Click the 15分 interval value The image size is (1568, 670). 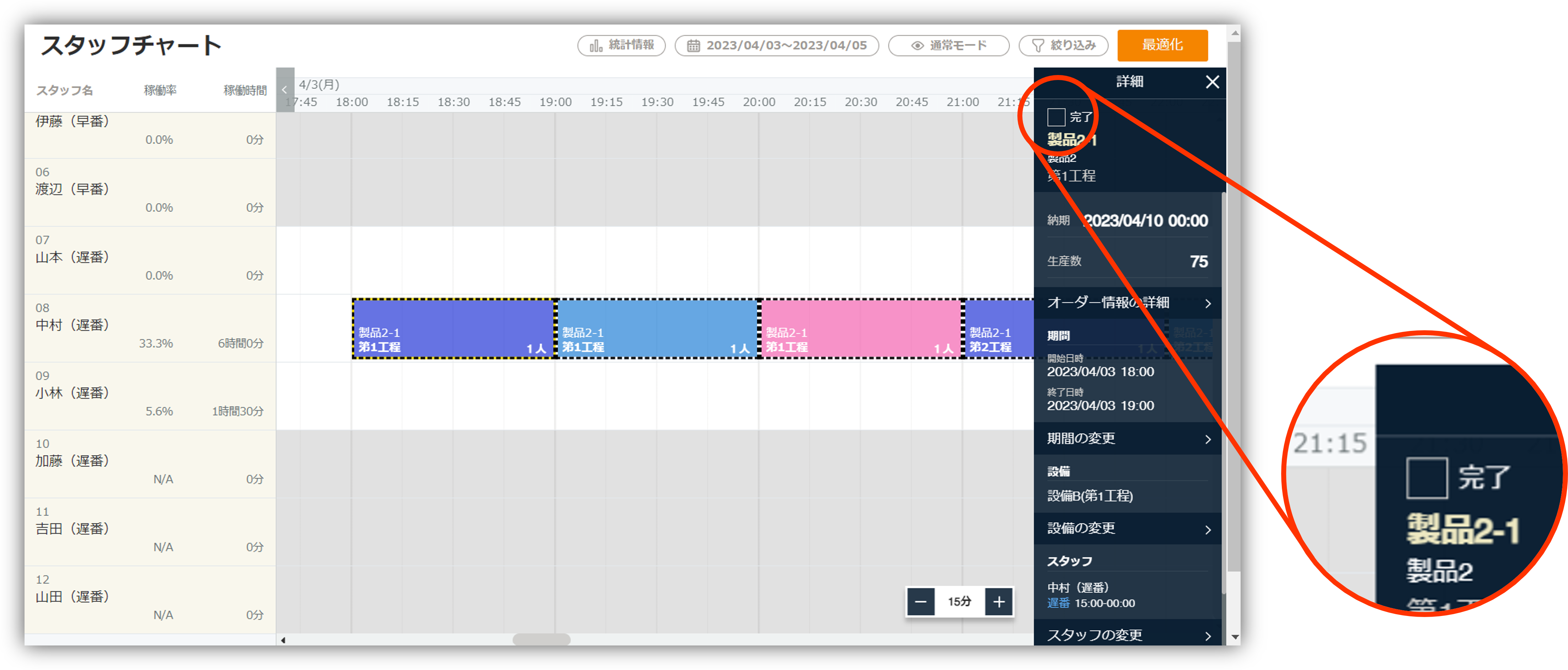coord(959,602)
